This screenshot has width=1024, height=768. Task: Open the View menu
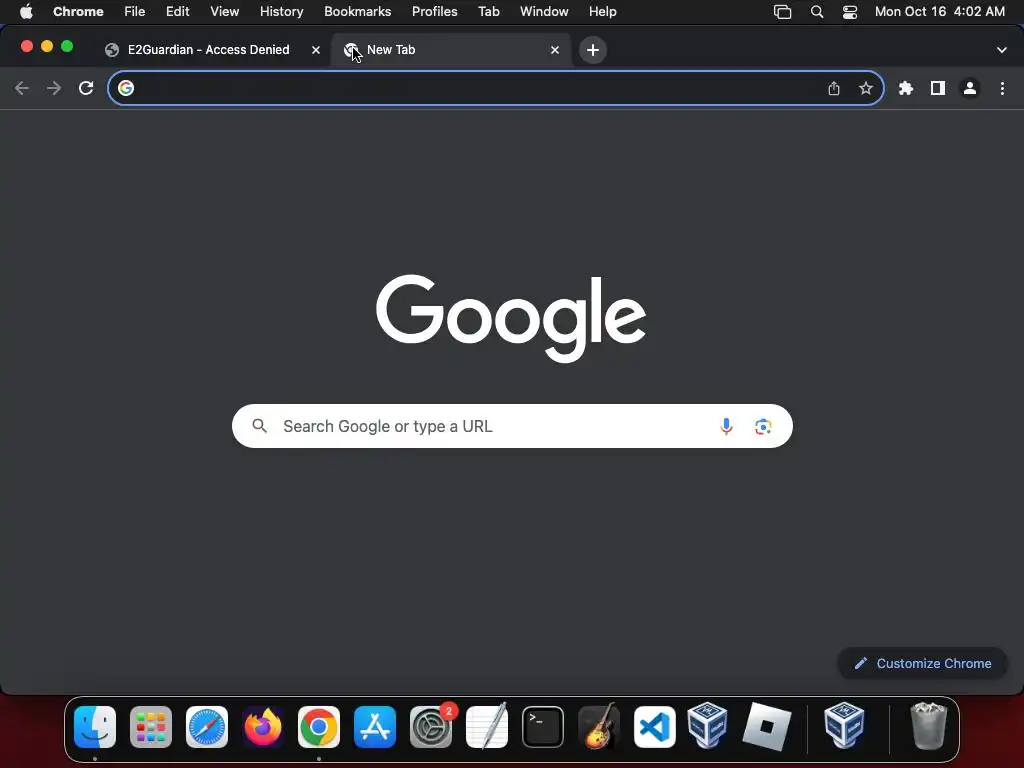coord(224,11)
